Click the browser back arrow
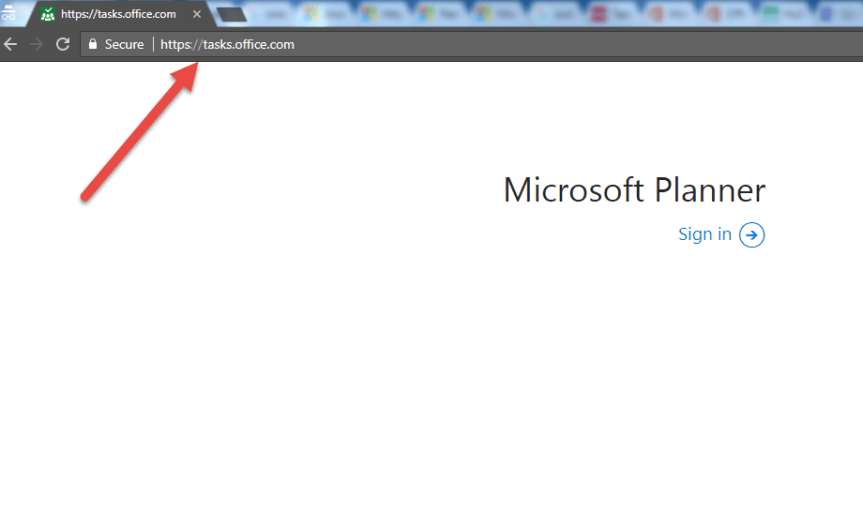The width and height of the screenshot is (863, 526). point(11,45)
